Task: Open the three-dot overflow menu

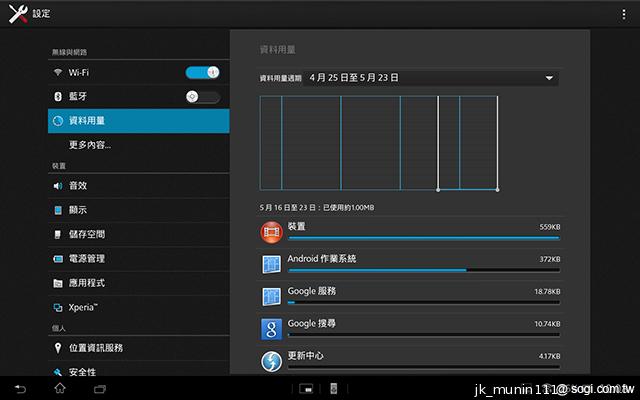Action: [x=624, y=14]
